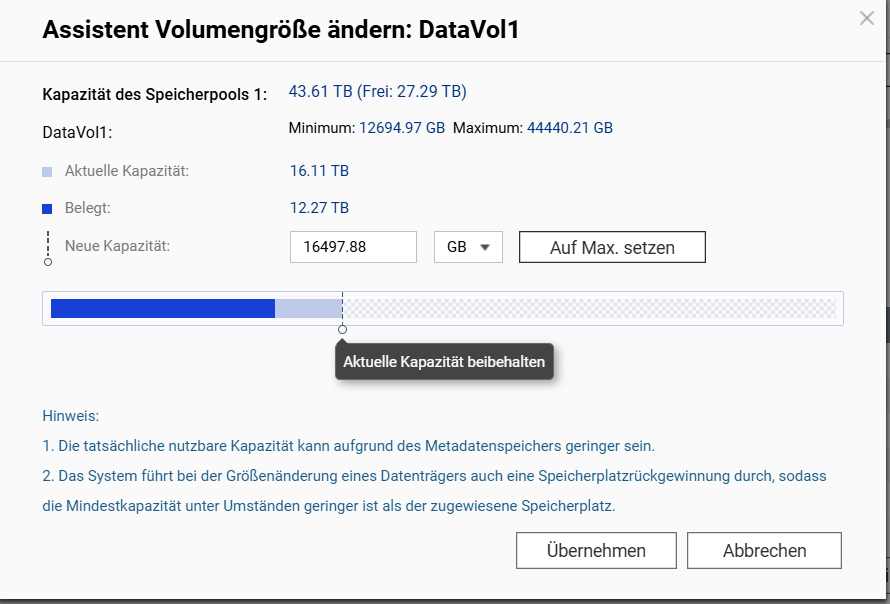This screenshot has height=604, width=890.
Task: Focus the Neue Kapazität input field
Action: pyautogui.click(x=353, y=247)
